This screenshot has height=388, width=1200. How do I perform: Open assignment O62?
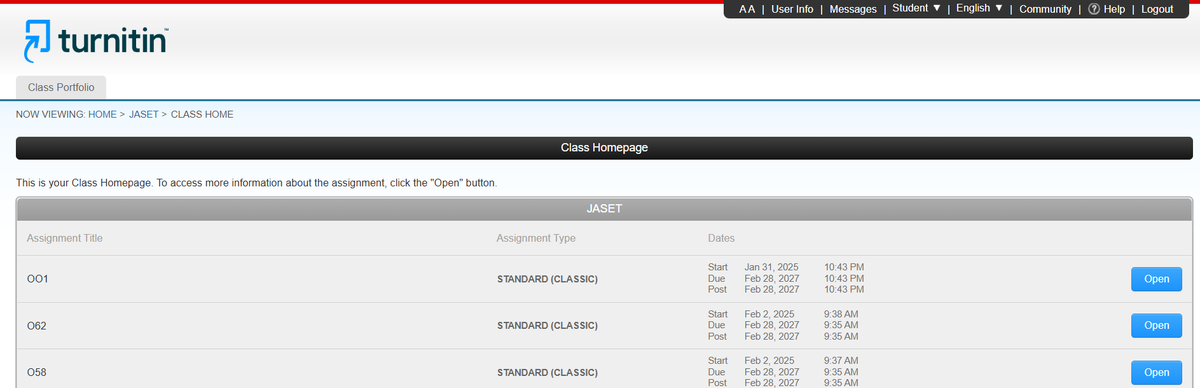[x=1156, y=325]
